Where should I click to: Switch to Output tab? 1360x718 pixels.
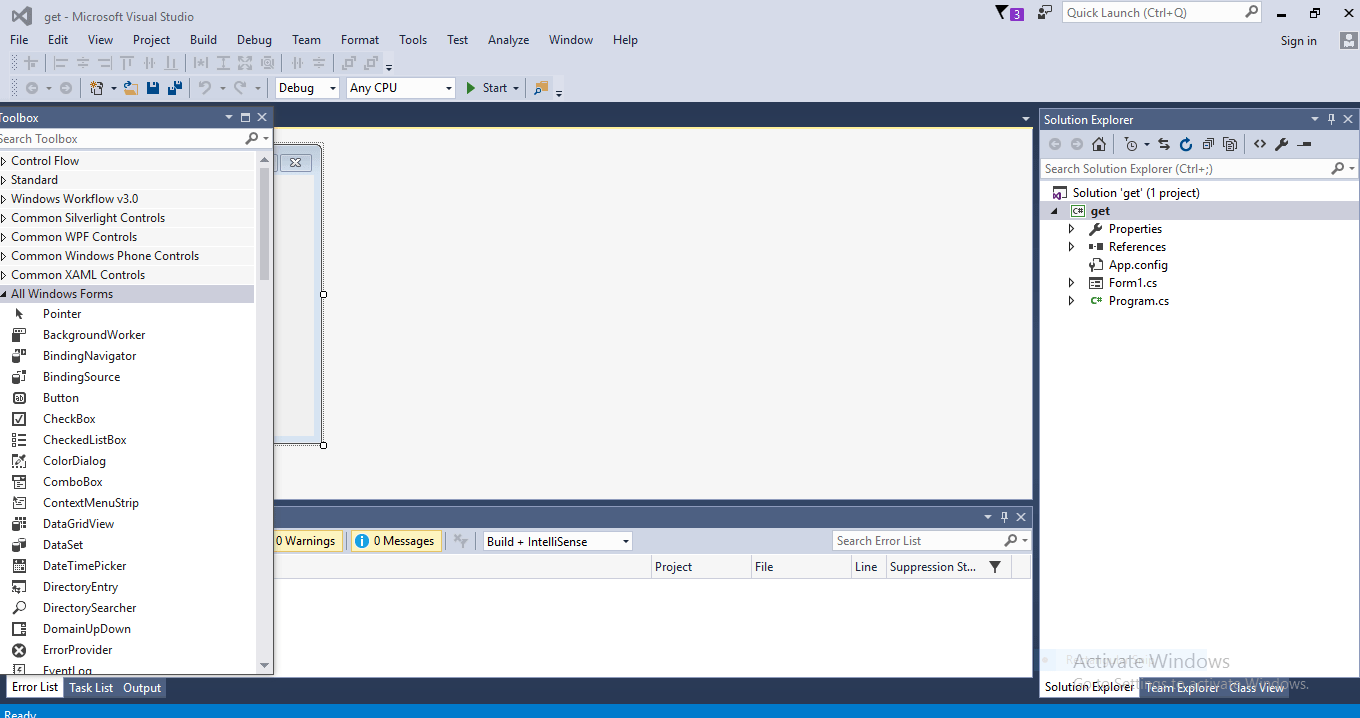coord(142,688)
